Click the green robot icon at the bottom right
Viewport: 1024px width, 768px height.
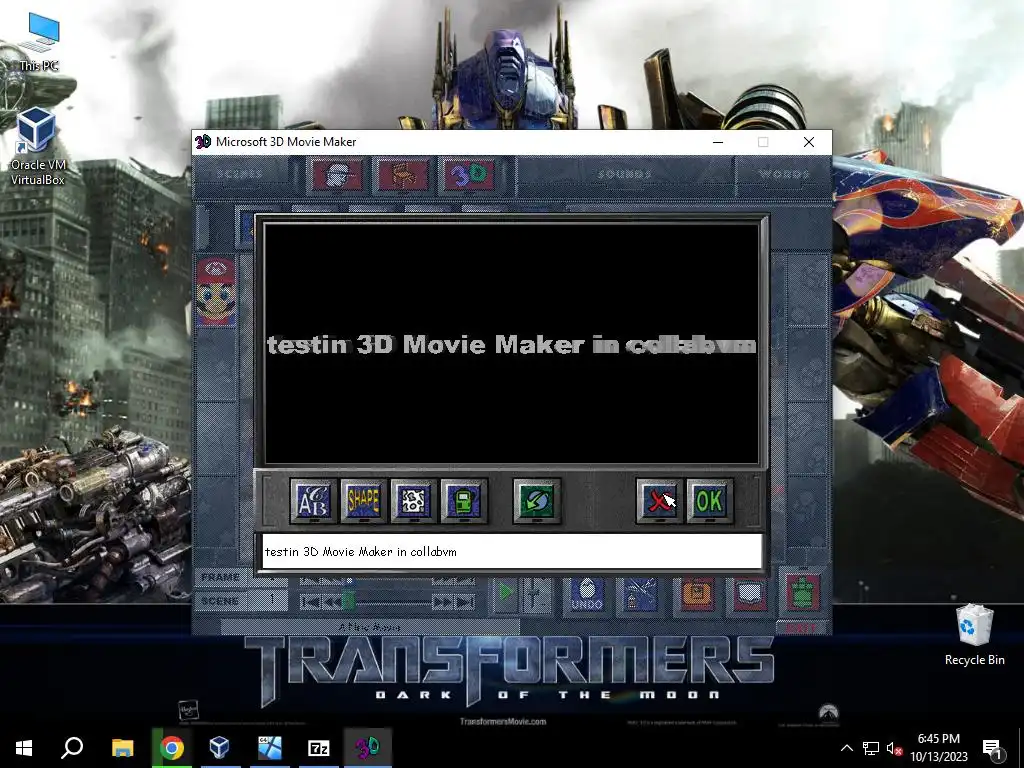(803, 592)
